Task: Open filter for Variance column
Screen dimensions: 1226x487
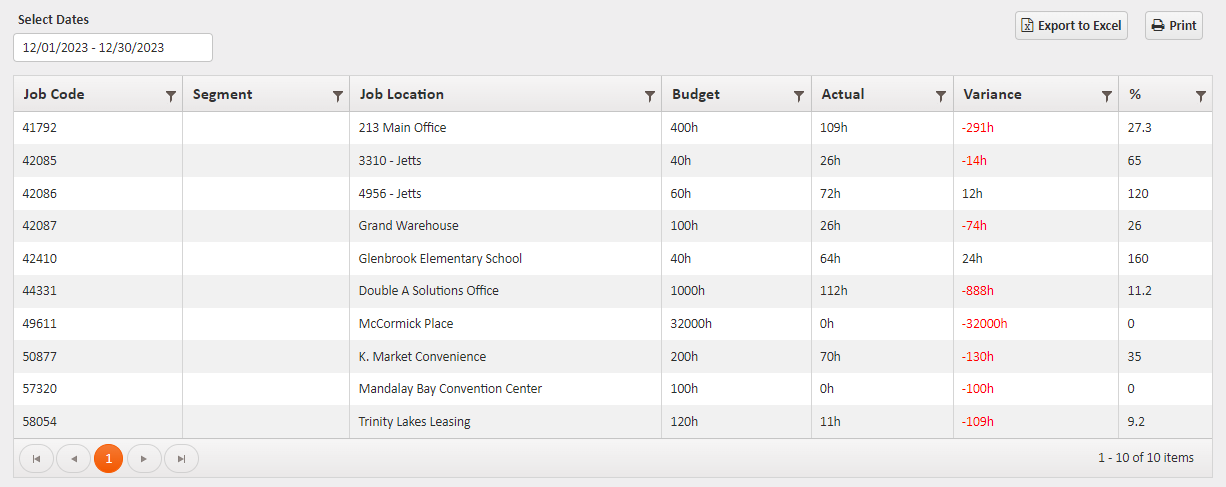Action: pyautogui.click(x=1106, y=96)
